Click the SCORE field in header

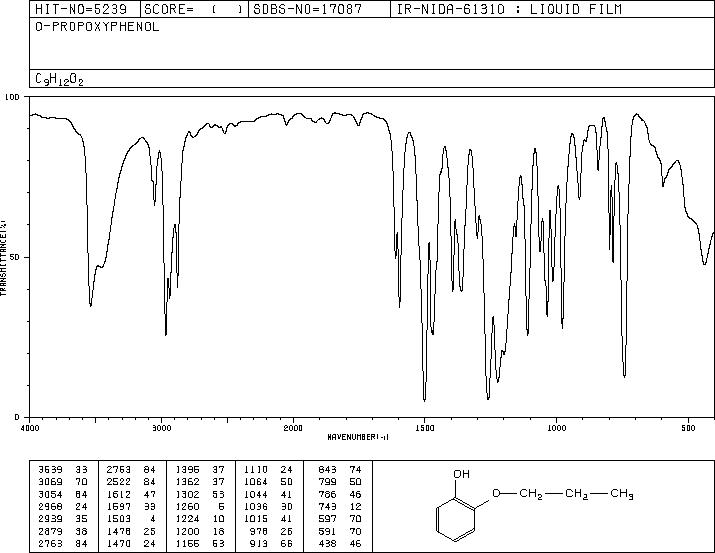[195, 9]
